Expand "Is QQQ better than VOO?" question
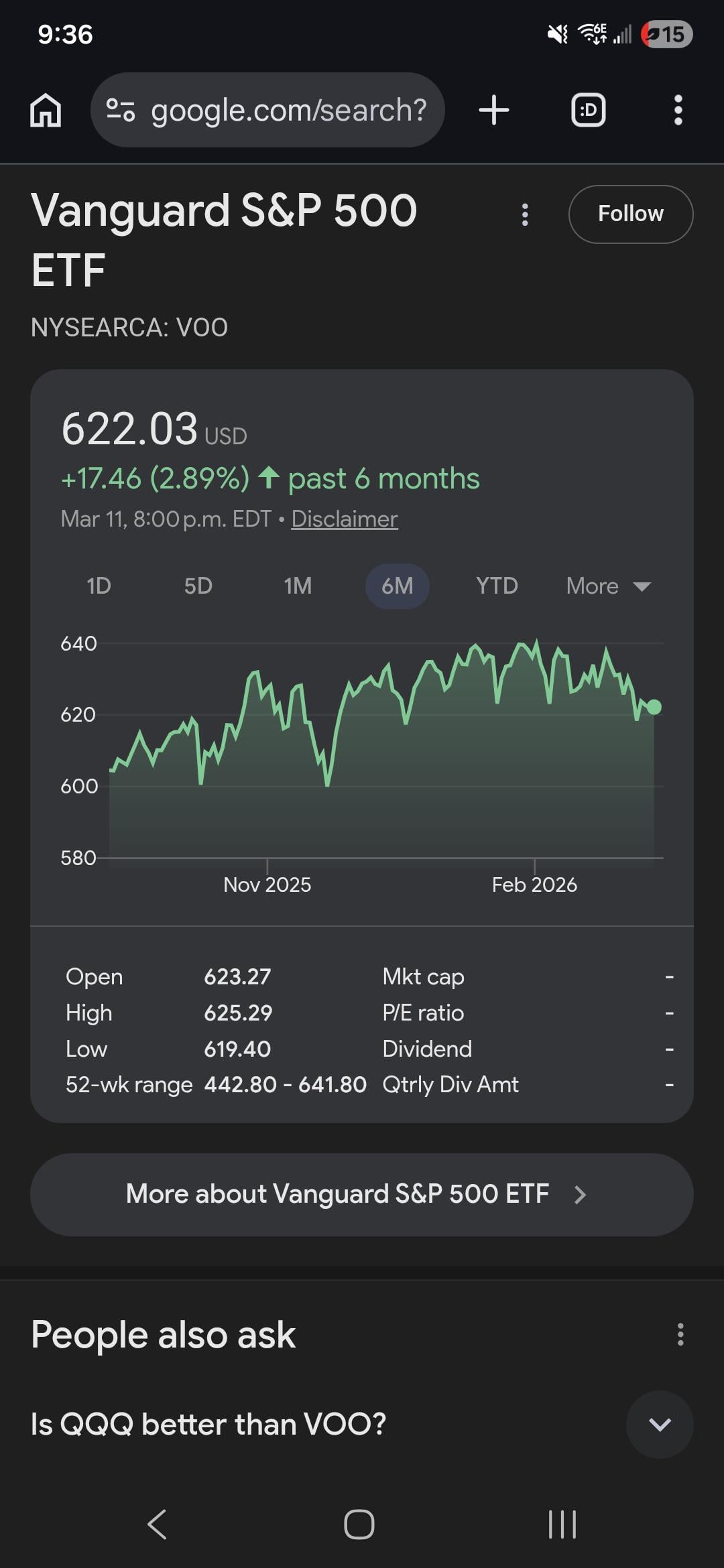 point(659,1424)
